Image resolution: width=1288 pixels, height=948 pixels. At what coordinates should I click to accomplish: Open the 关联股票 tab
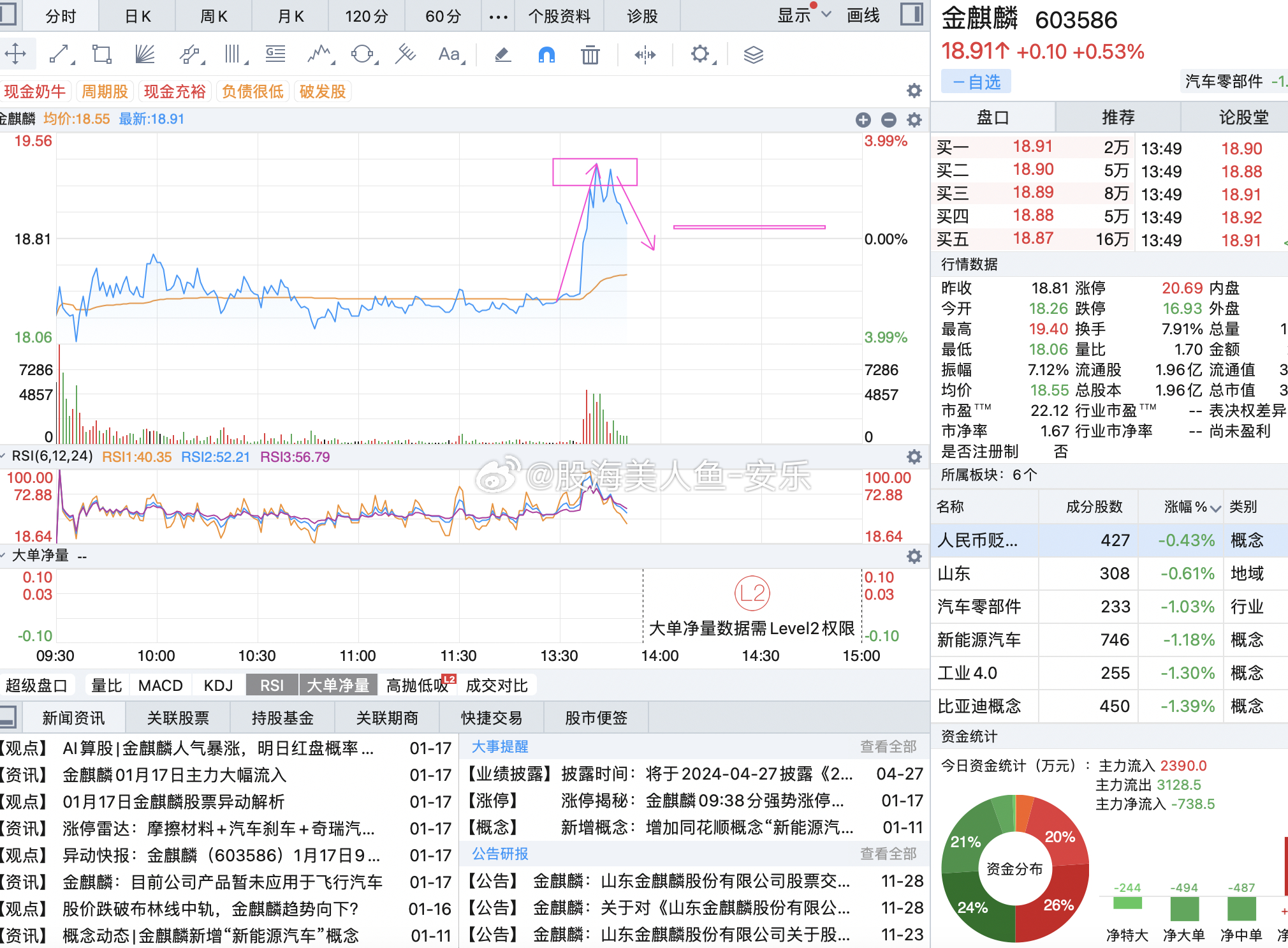pos(178,718)
